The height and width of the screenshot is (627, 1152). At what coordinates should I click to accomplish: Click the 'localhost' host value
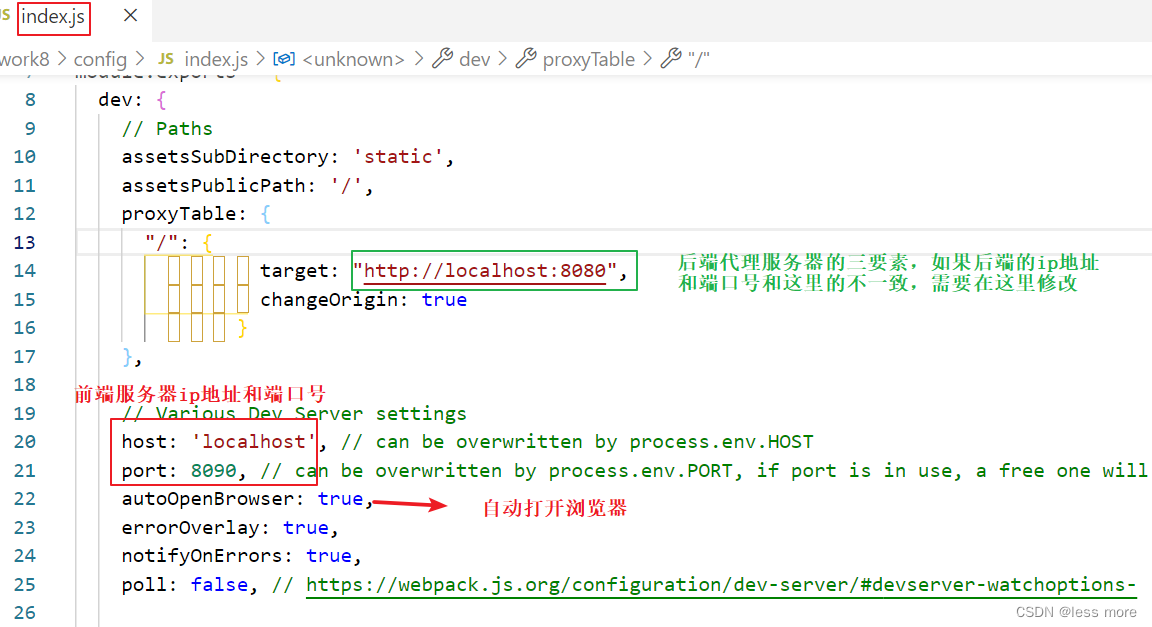(254, 442)
